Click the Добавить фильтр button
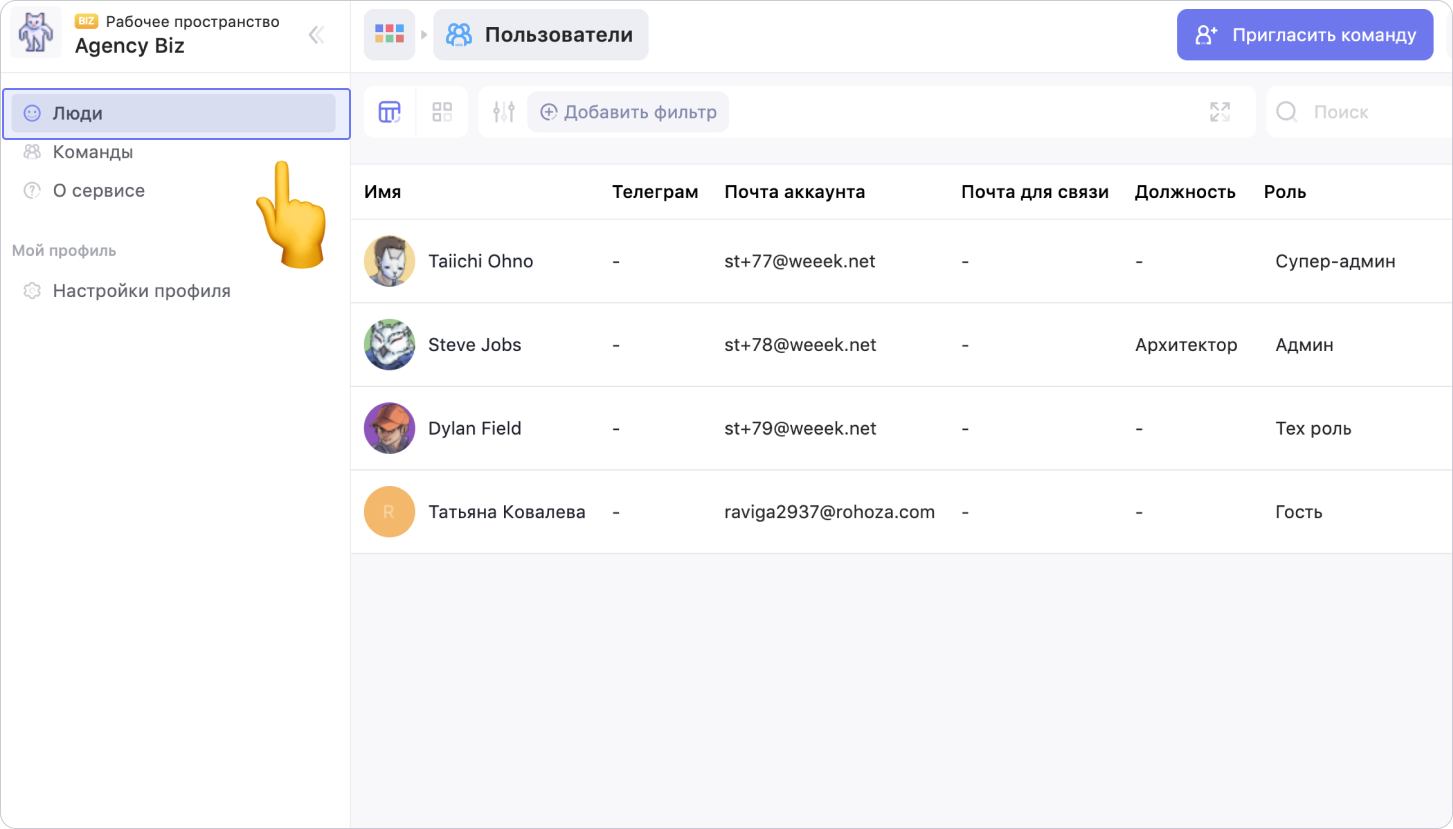 [628, 112]
